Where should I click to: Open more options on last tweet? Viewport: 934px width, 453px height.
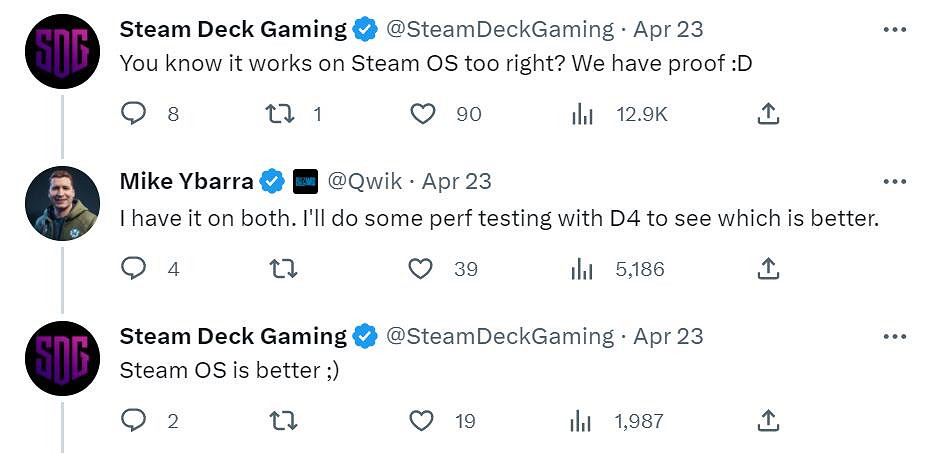895,335
